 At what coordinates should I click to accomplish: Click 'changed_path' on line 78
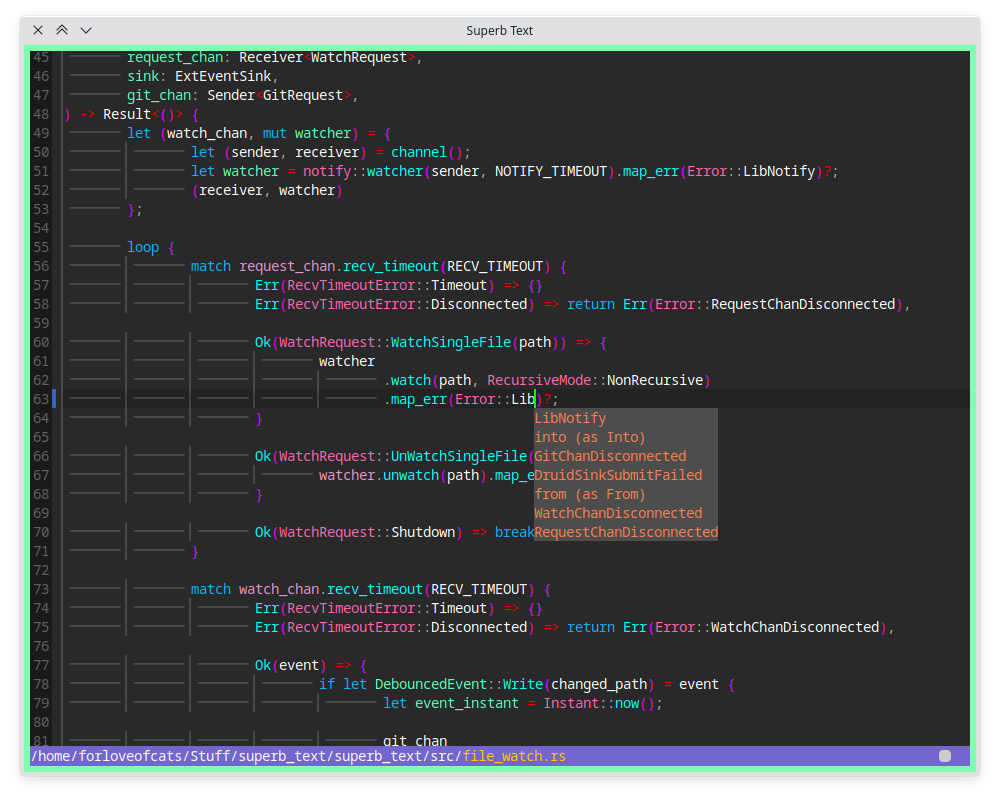[x=599, y=685]
